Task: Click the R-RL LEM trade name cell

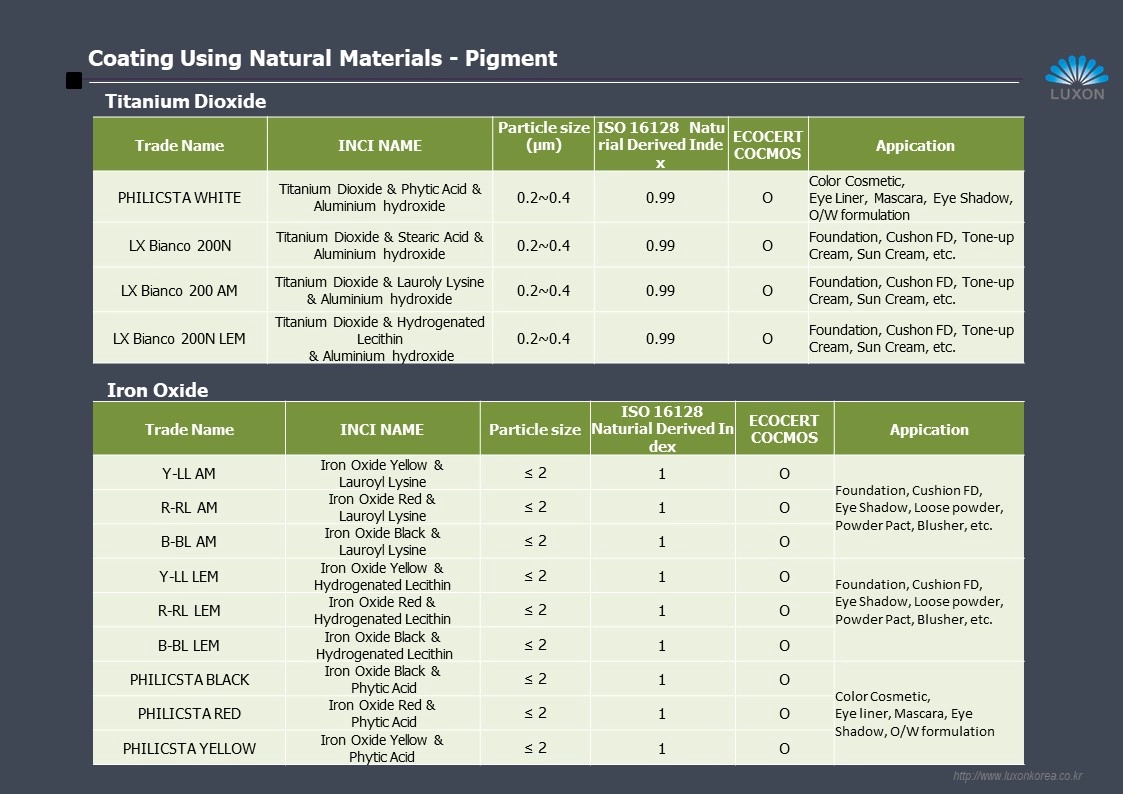Action: [x=189, y=610]
